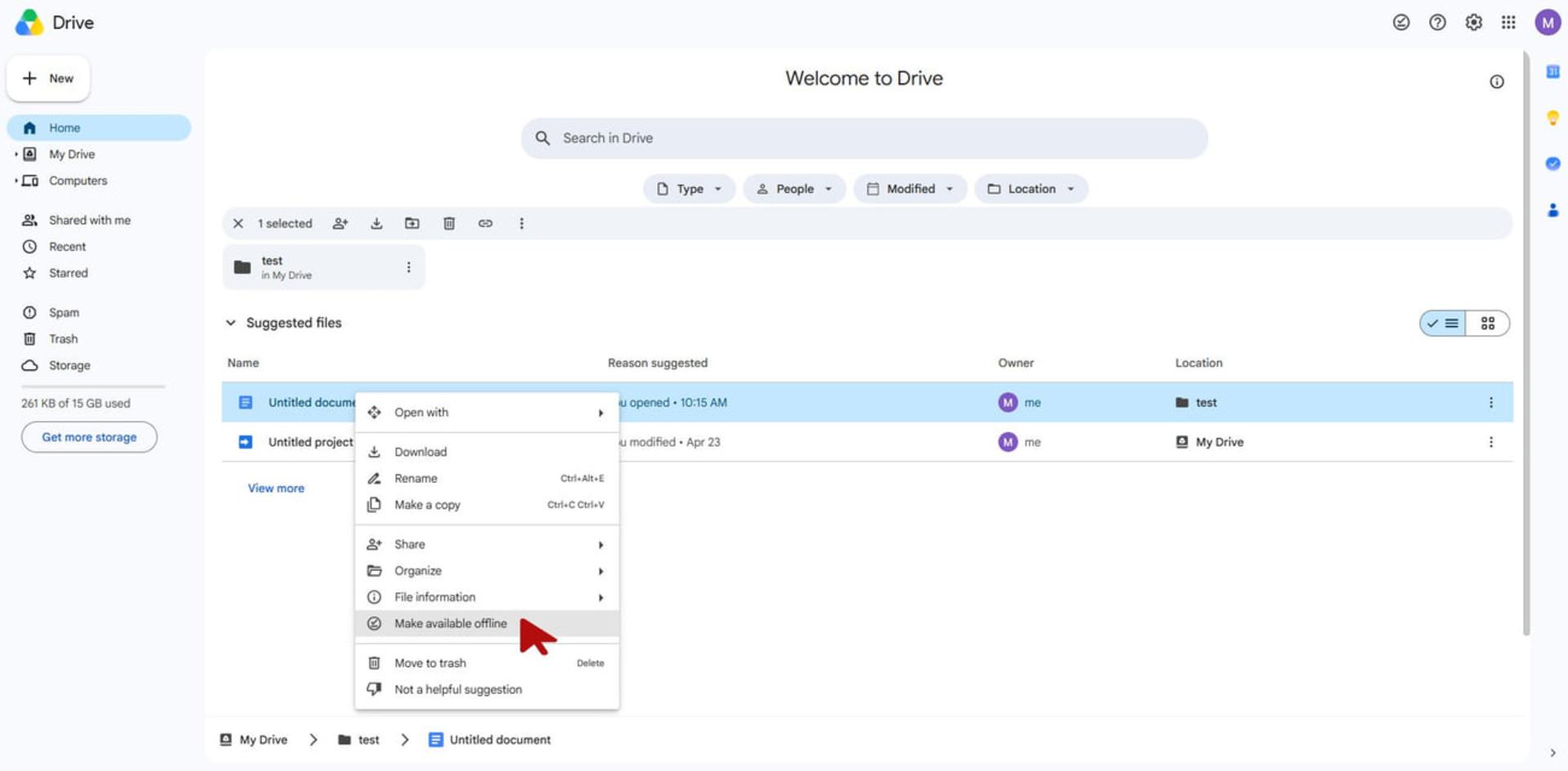
Task: Click the New button
Action: coord(48,78)
